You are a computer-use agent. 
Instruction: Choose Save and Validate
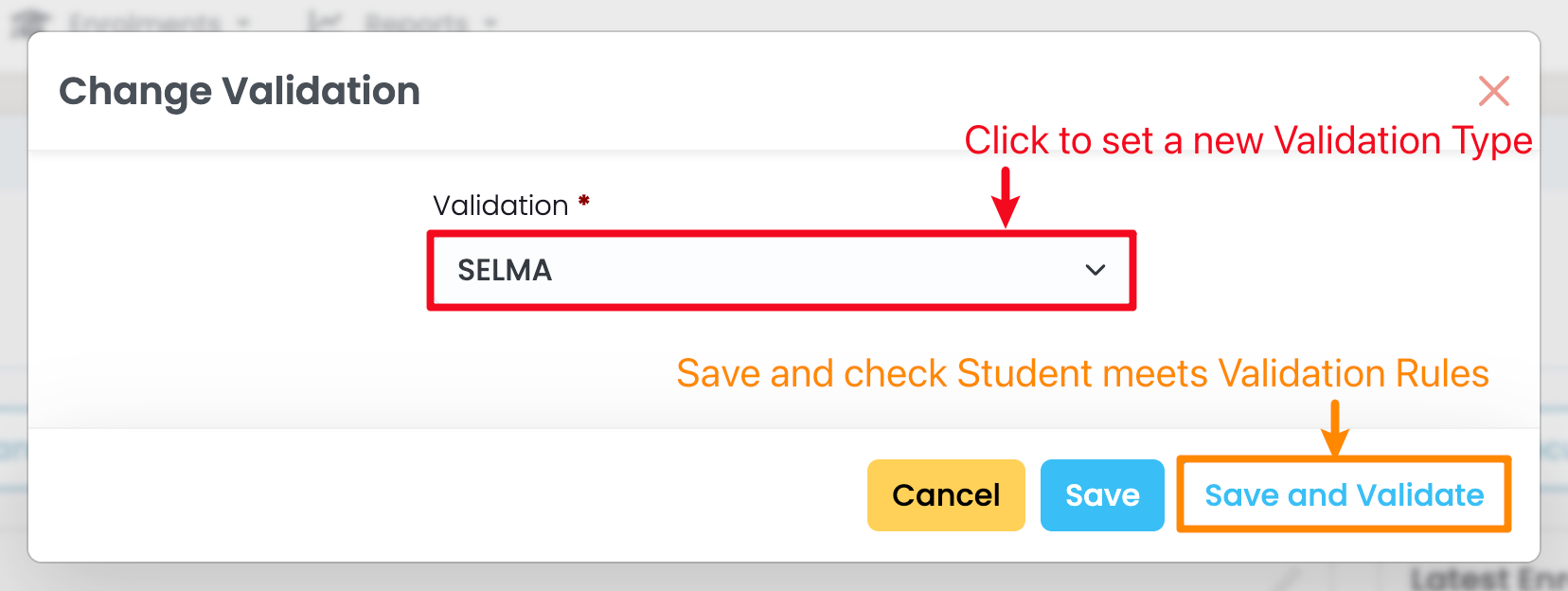(1343, 495)
